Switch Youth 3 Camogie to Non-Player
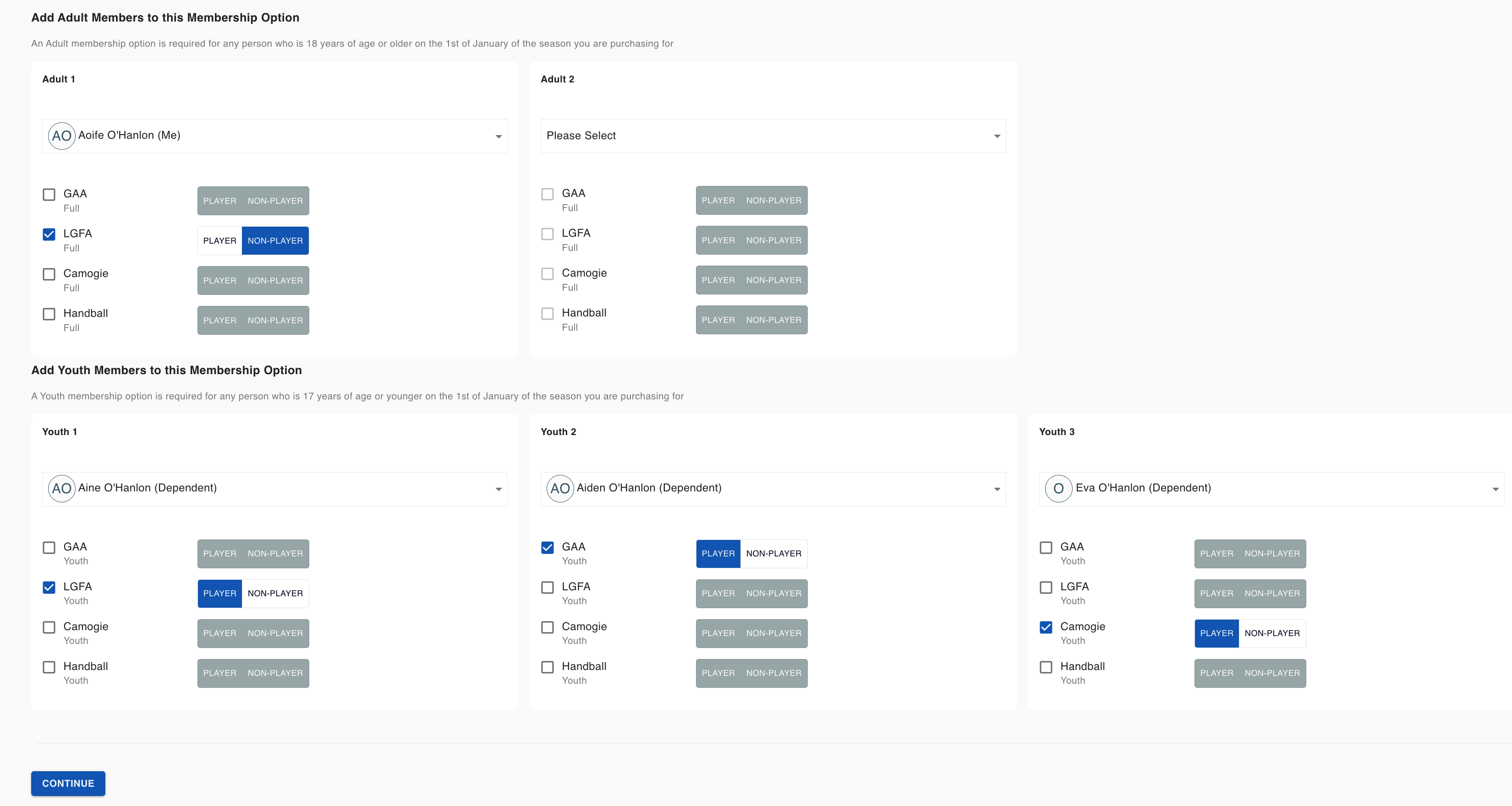The image size is (1512, 806). pyautogui.click(x=1272, y=633)
